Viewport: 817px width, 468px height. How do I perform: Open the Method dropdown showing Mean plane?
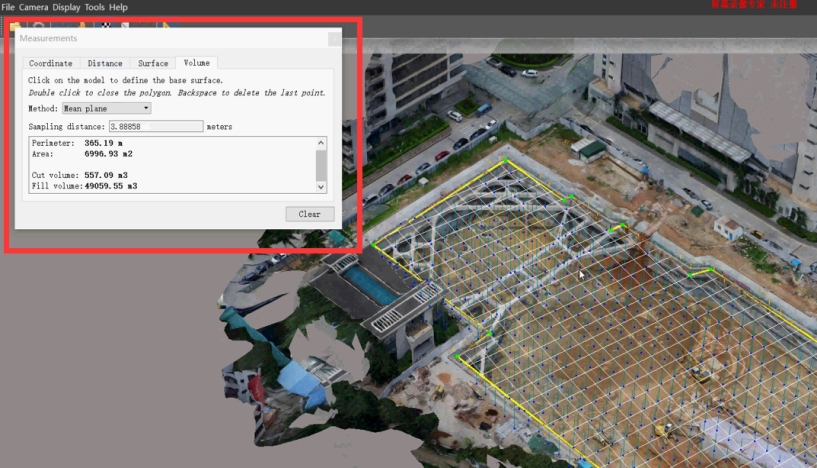(107, 108)
